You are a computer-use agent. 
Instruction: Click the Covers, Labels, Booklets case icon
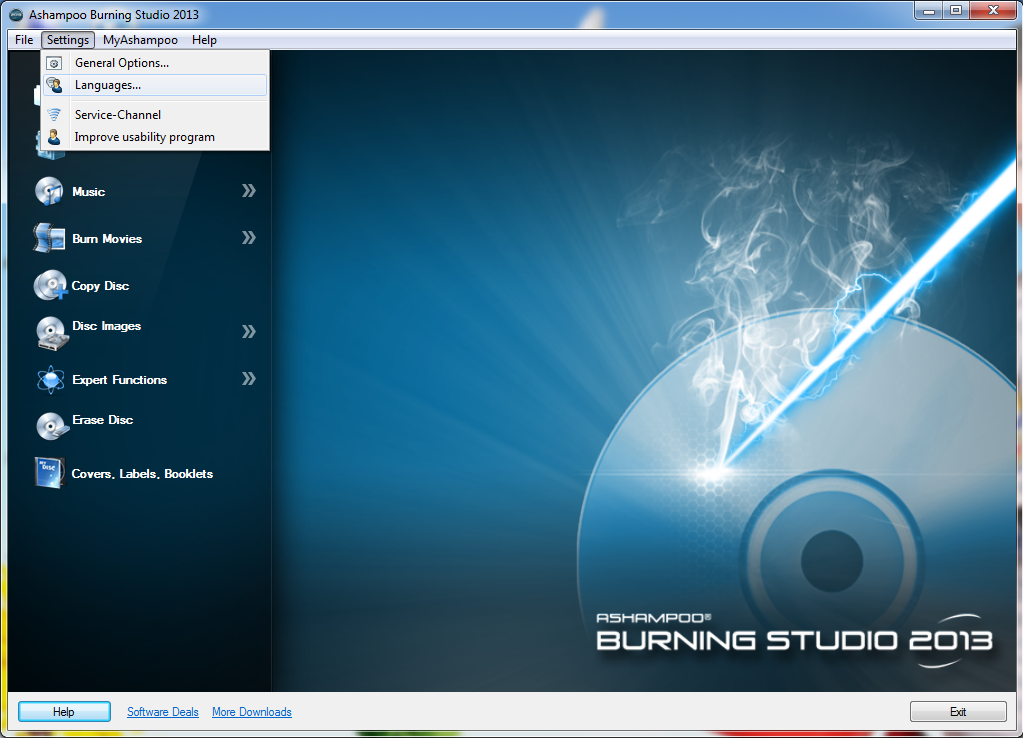[50, 473]
